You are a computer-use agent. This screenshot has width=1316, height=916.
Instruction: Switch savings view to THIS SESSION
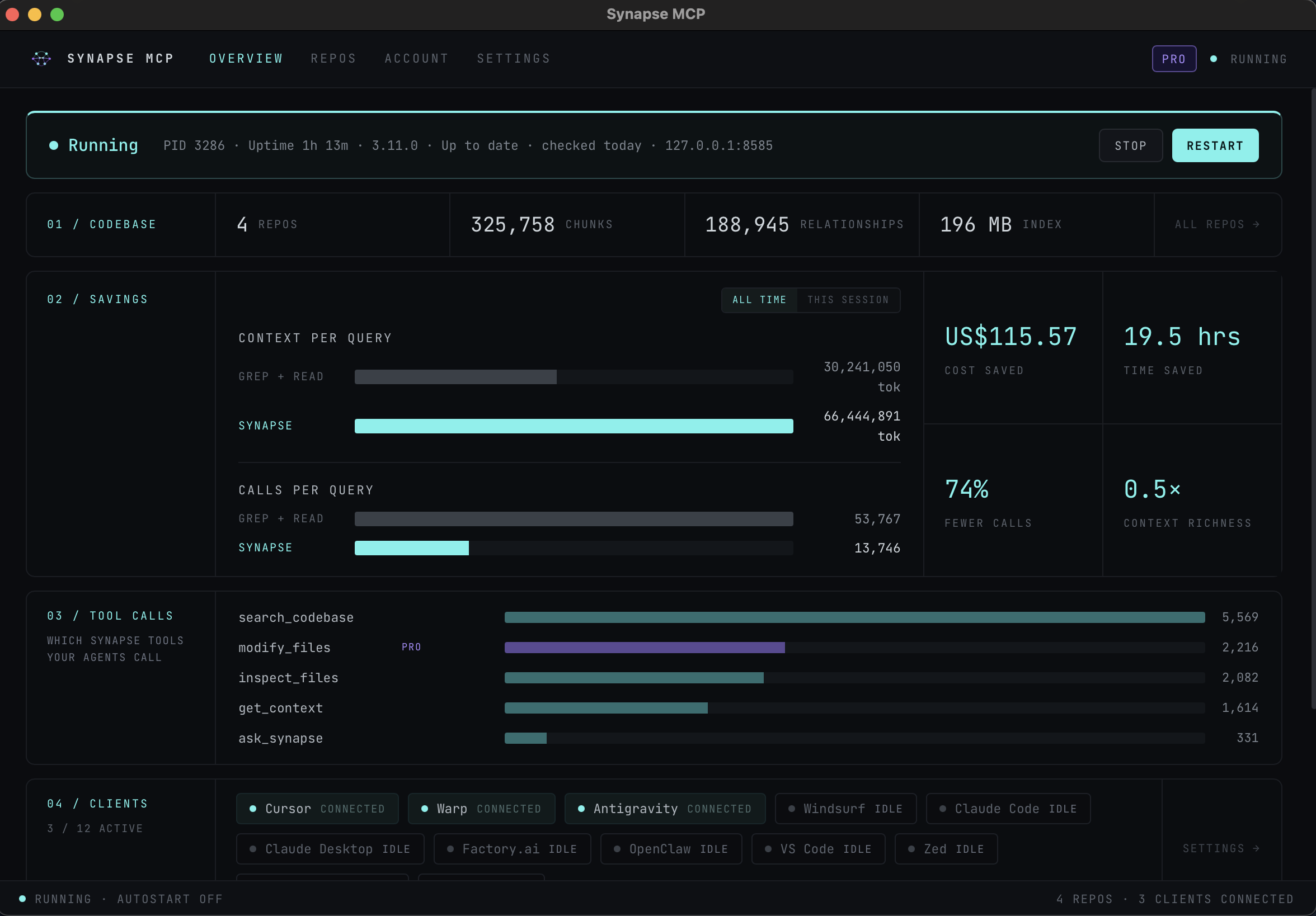click(848, 300)
